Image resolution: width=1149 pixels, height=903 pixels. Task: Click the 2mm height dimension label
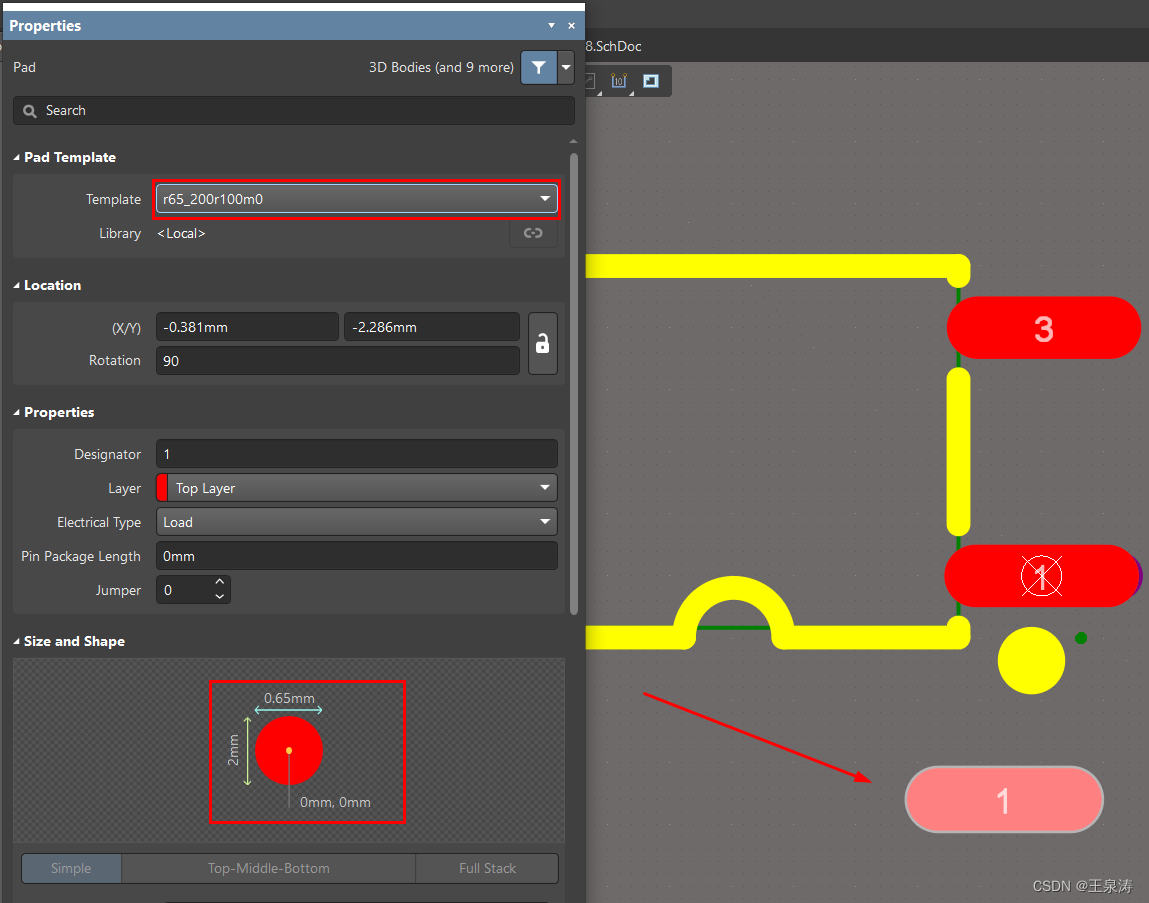click(x=233, y=751)
